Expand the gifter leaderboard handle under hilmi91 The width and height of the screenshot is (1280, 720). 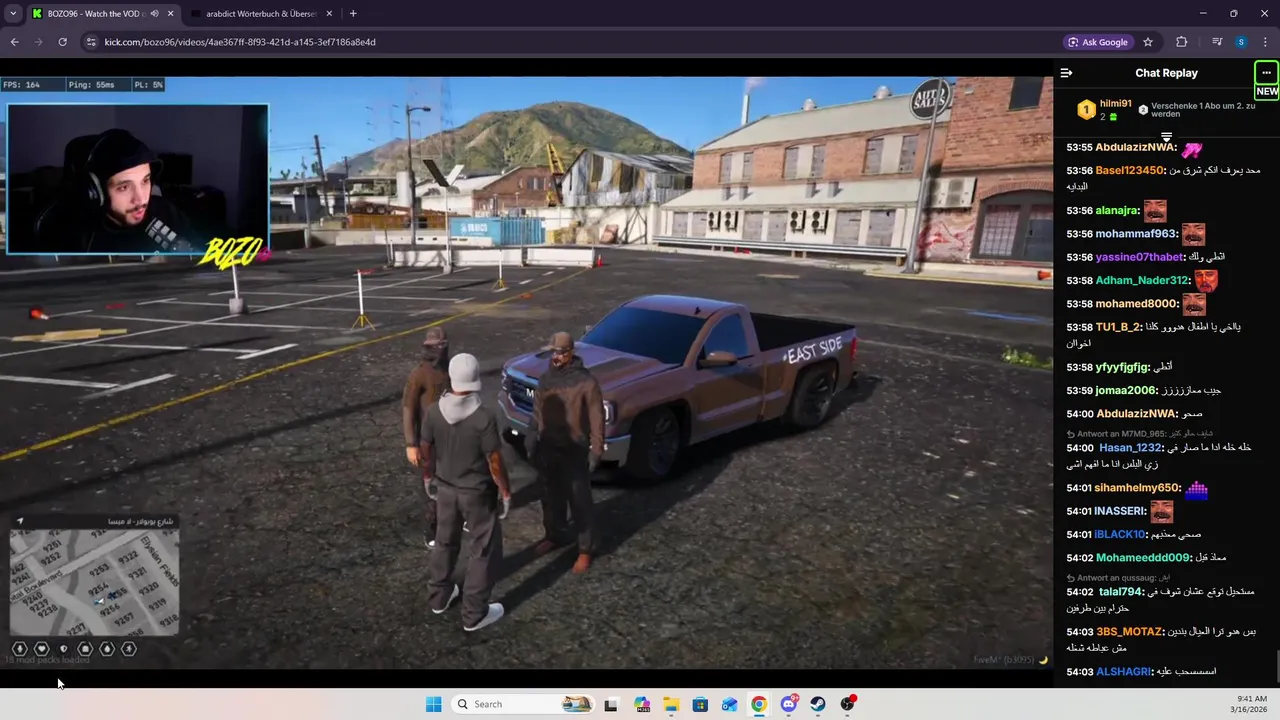(x=1166, y=136)
